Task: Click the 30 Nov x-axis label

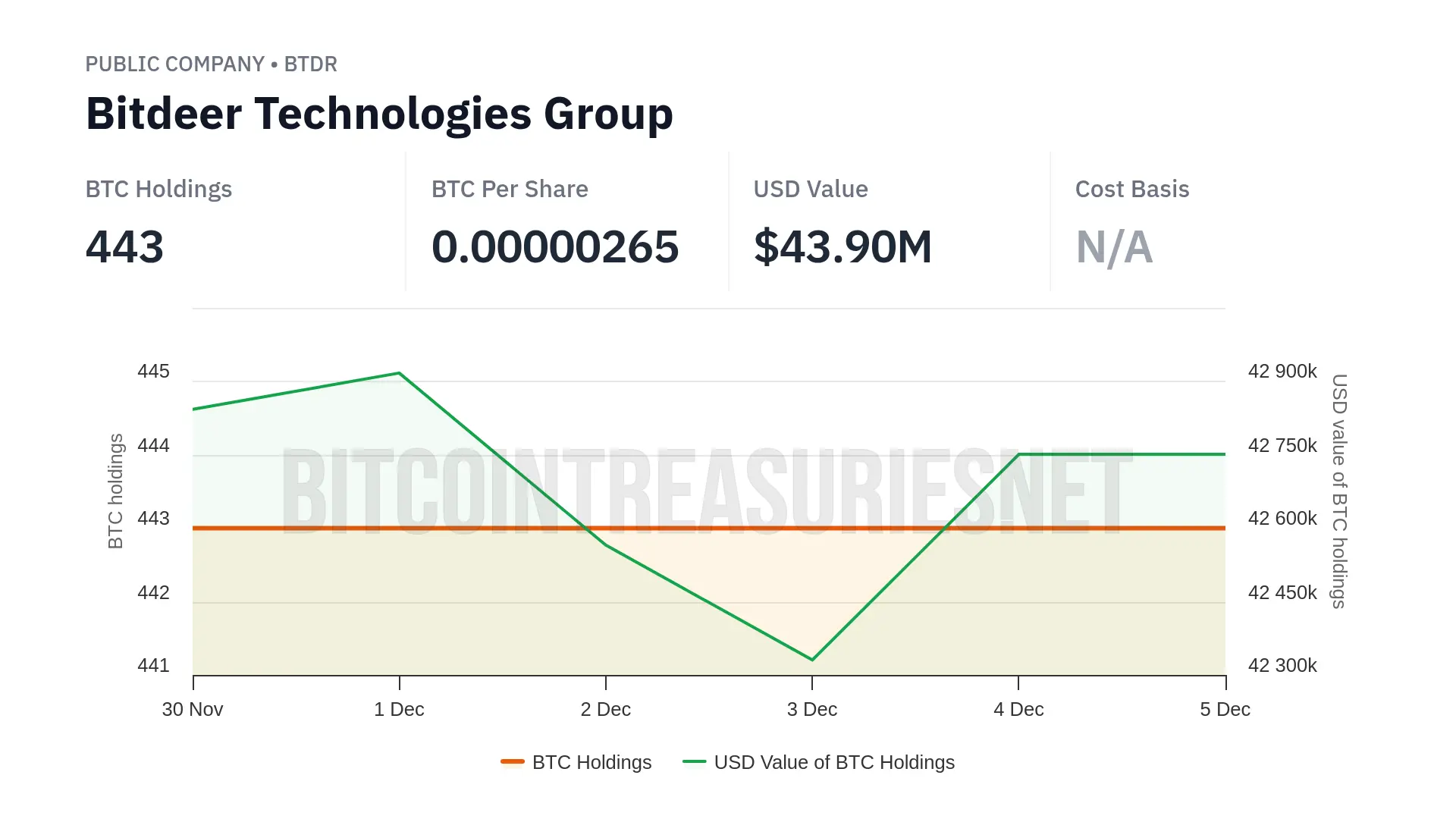Action: [x=193, y=710]
